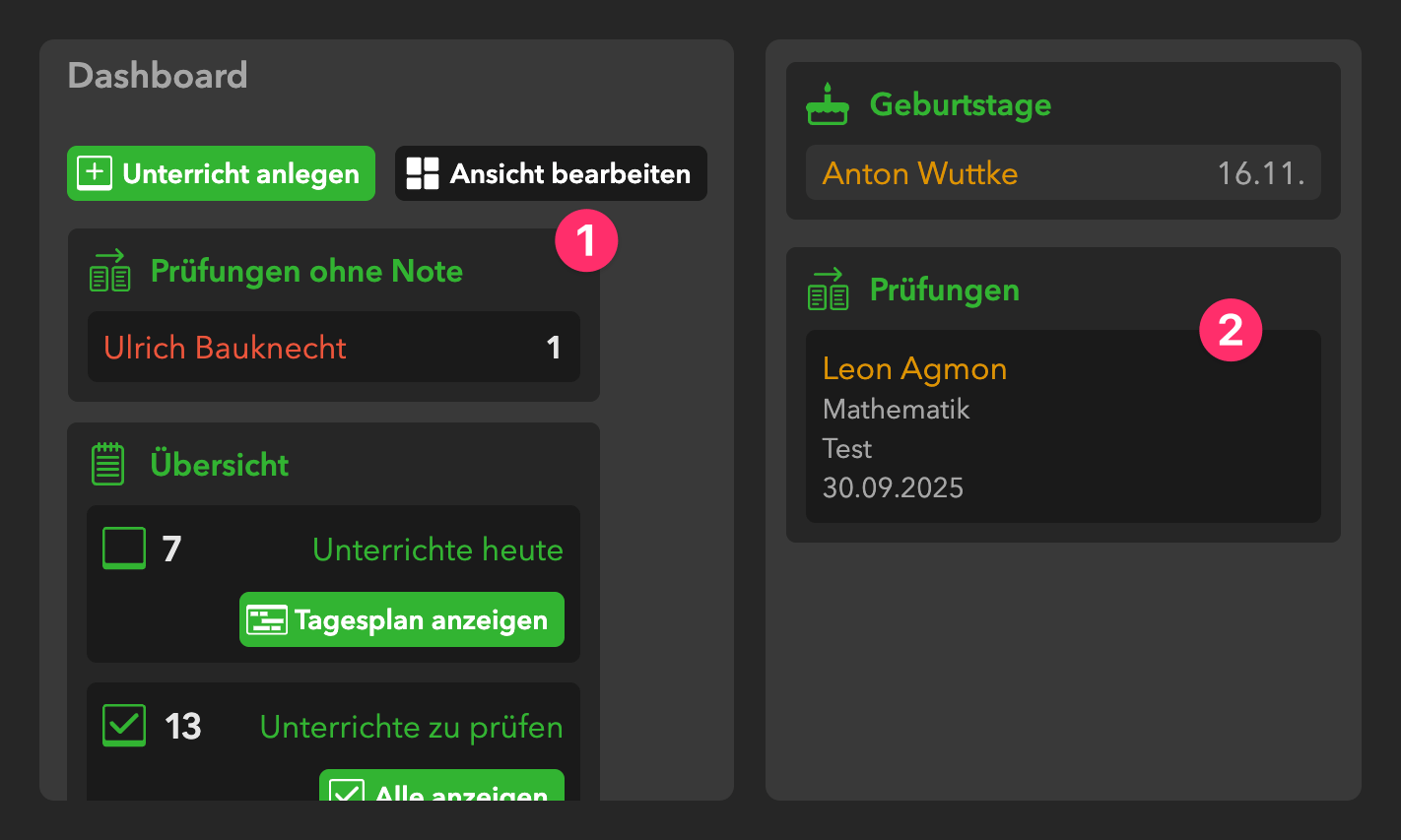Viewport: 1401px width, 840px height.
Task: Click the checked box beside Unterrichte zu prüfen
Action: tap(124, 726)
